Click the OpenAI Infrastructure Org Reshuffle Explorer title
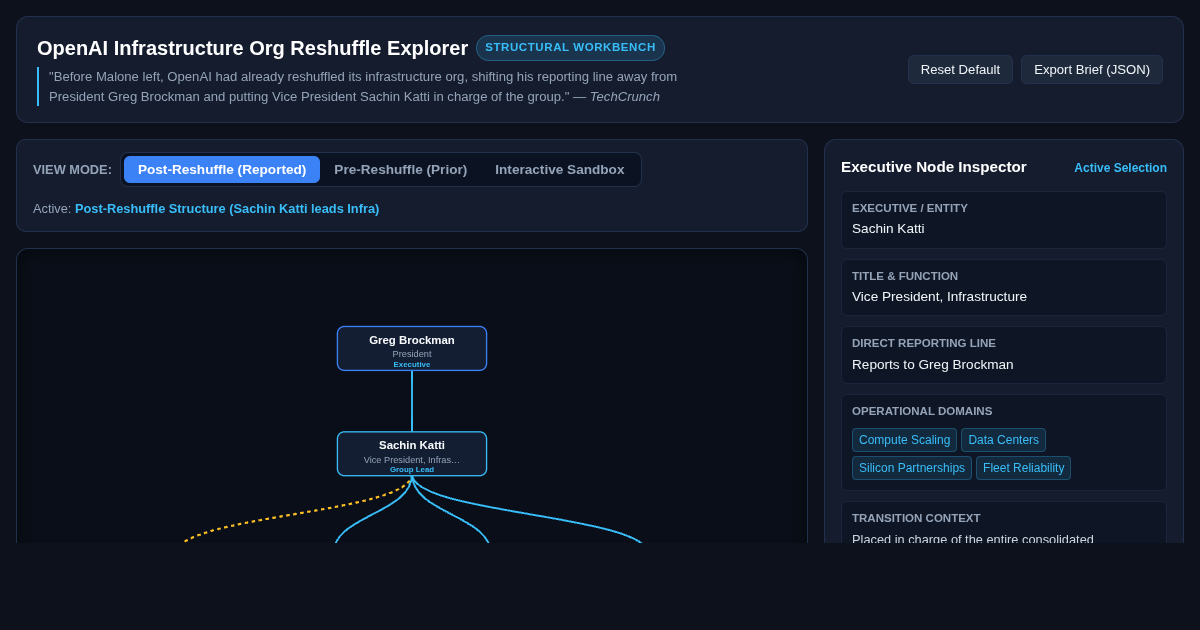Viewport: 1200px width, 630px height. tap(252, 48)
